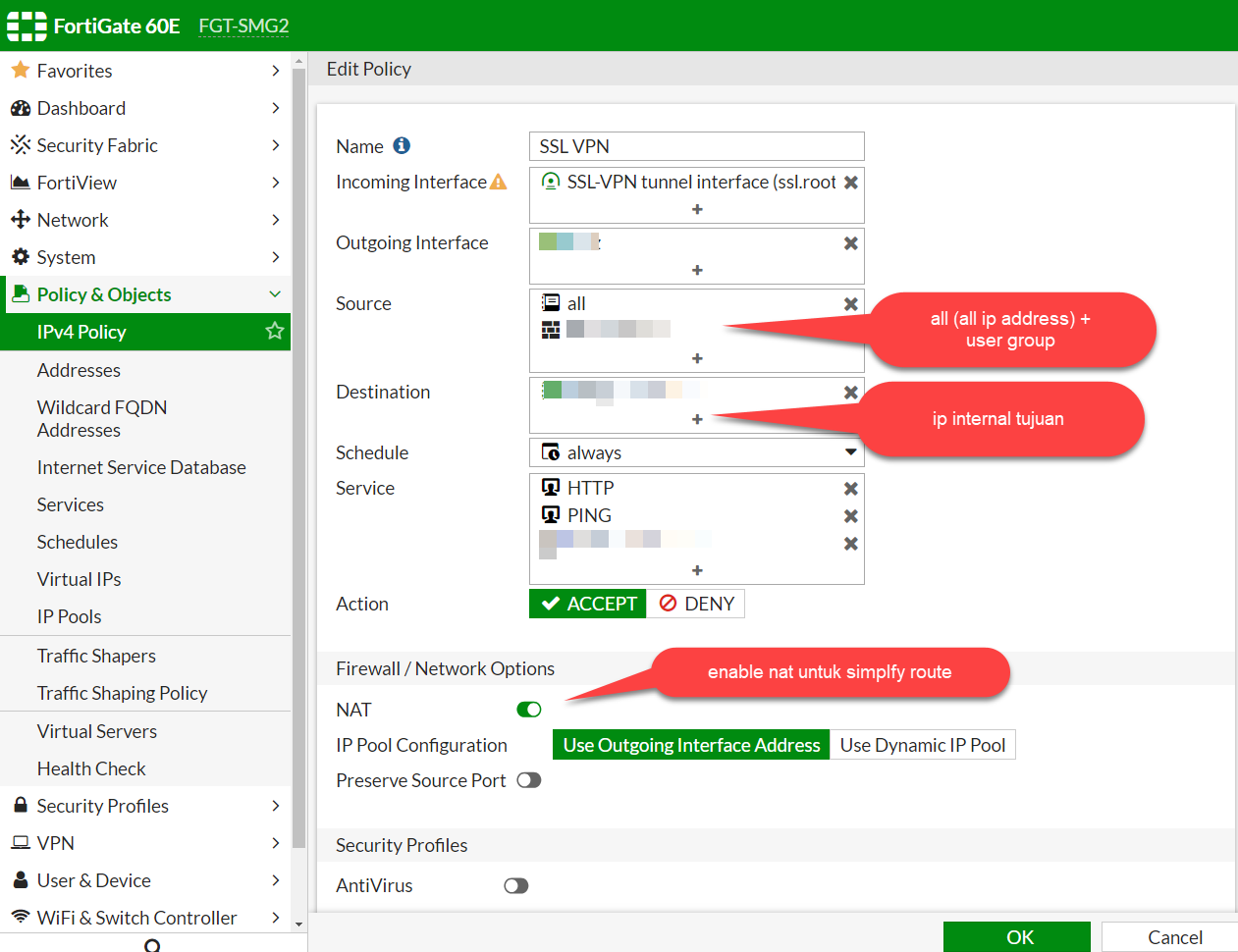This screenshot has height=952, width=1238.
Task: Expand the FortiView chevron
Action: 275,183
